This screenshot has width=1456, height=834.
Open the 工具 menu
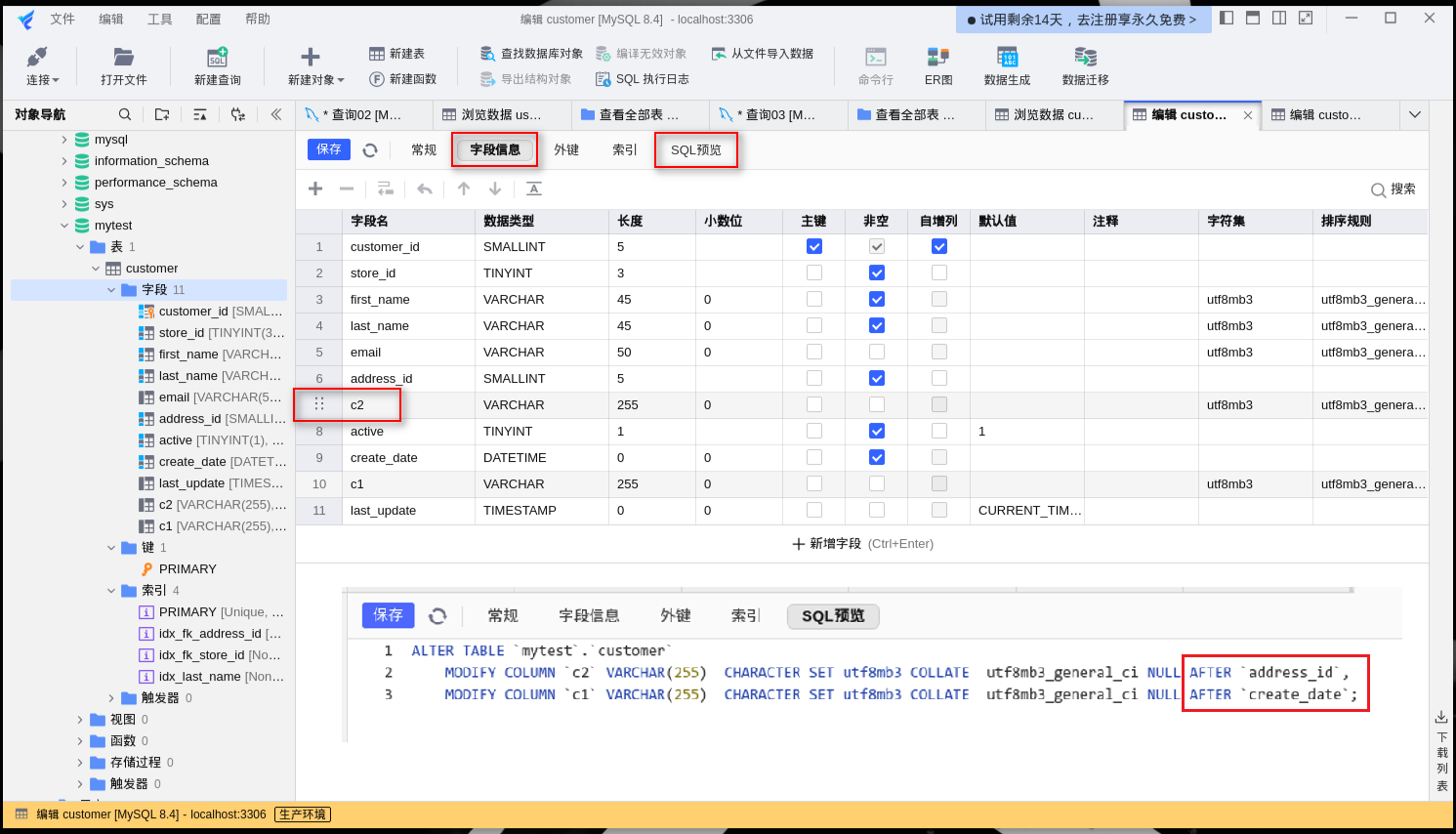click(x=159, y=18)
